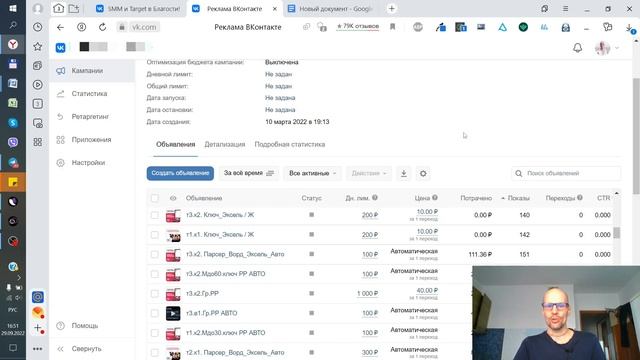This screenshot has width=640, height=360.
Task: Check the т3.х2.Гр.РР row
Action: click(155, 293)
